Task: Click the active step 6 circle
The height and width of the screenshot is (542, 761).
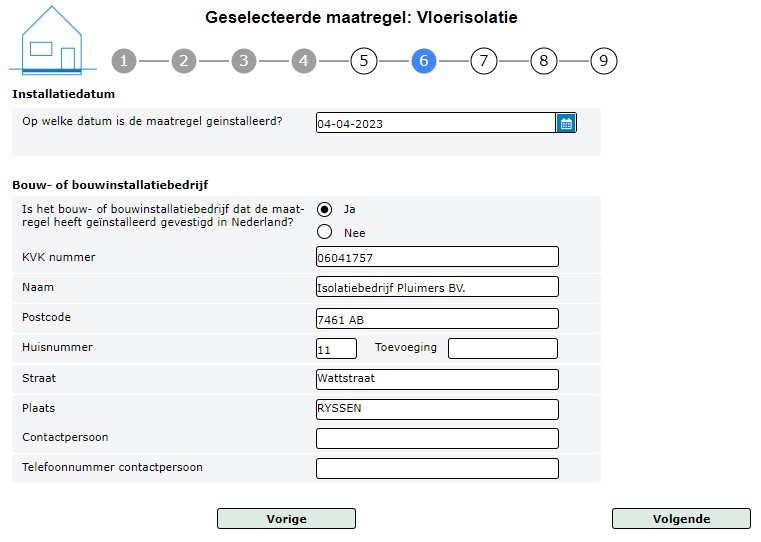Action: coord(424,61)
